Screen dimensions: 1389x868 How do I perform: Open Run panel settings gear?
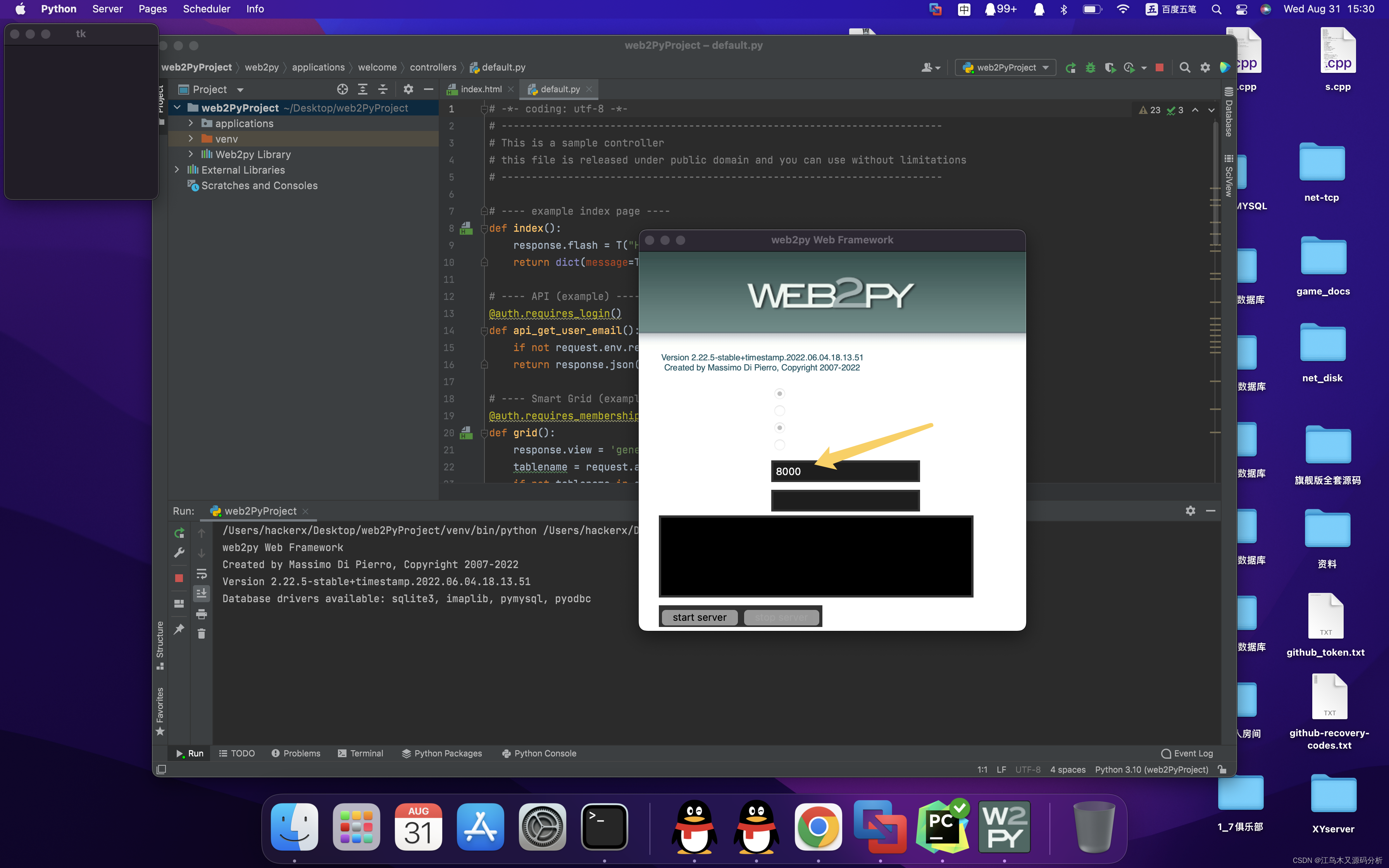pyautogui.click(x=1191, y=511)
